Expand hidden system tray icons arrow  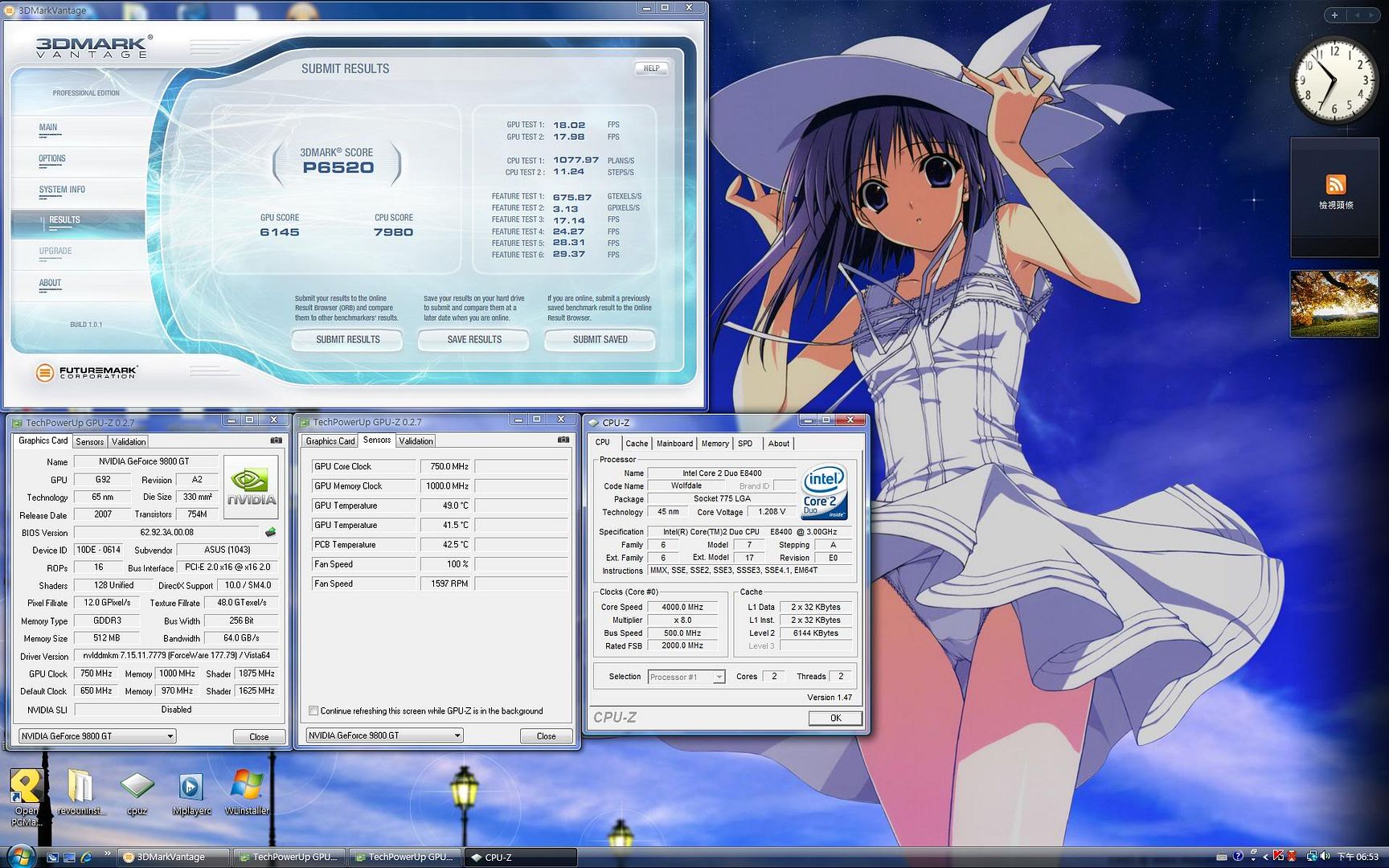(1267, 858)
